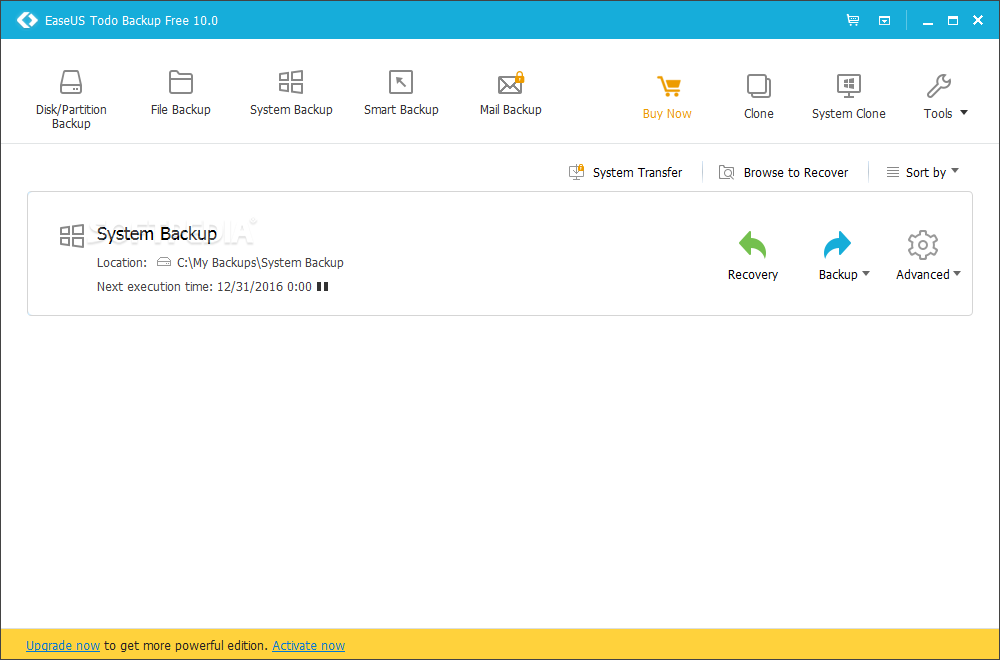Open the Tools wrench menu
The width and height of the screenshot is (1000, 660).
945,96
